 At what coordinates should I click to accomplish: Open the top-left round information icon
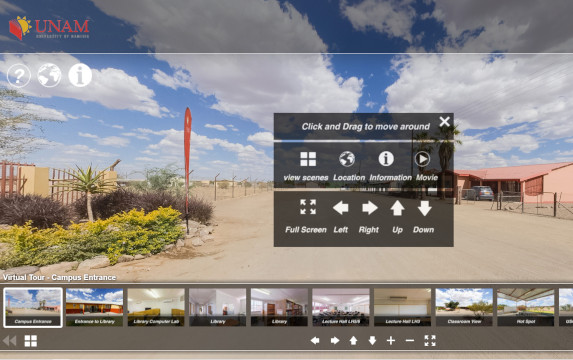[80, 75]
